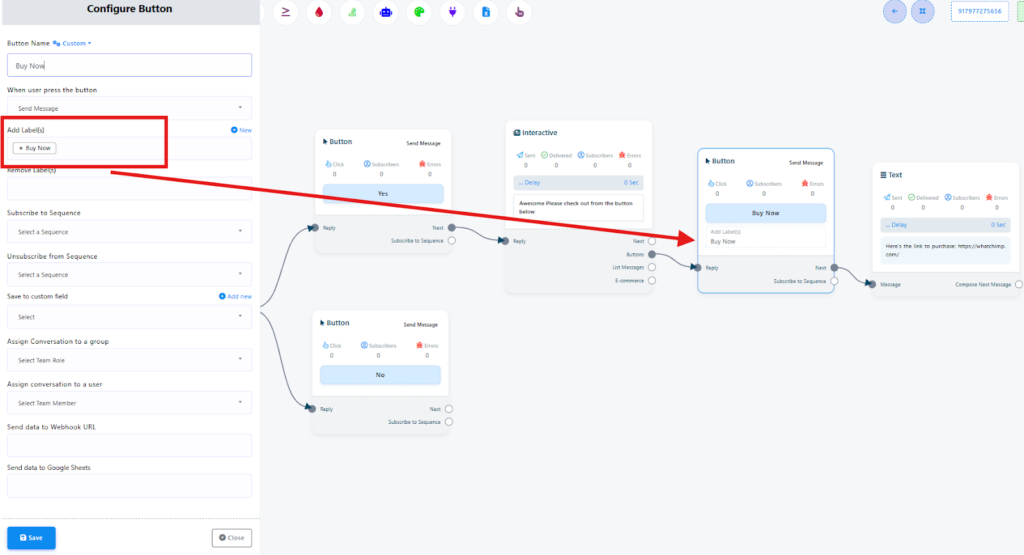Click the blue robot icon in top toolbar
Image resolution: width=1024 pixels, height=555 pixels.
pos(385,12)
